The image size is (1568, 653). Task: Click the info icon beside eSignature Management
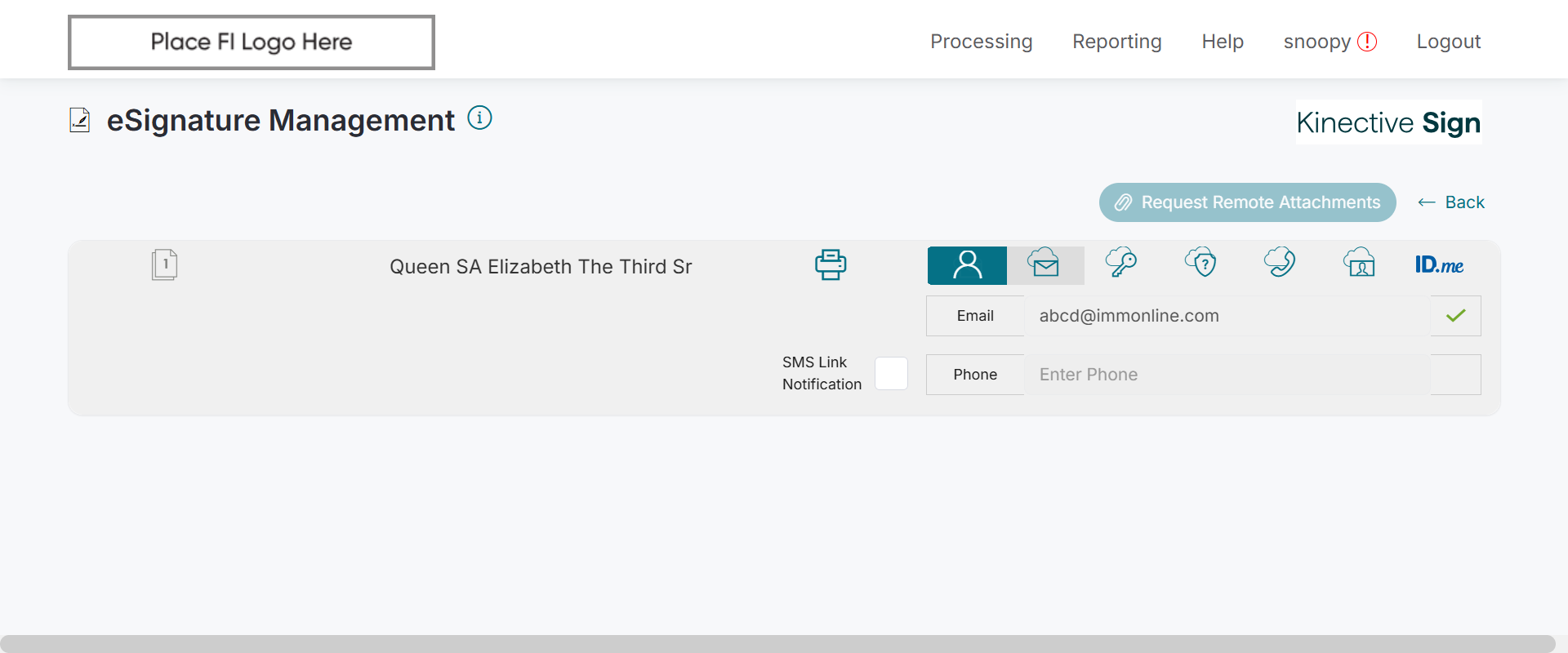[479, 118]
